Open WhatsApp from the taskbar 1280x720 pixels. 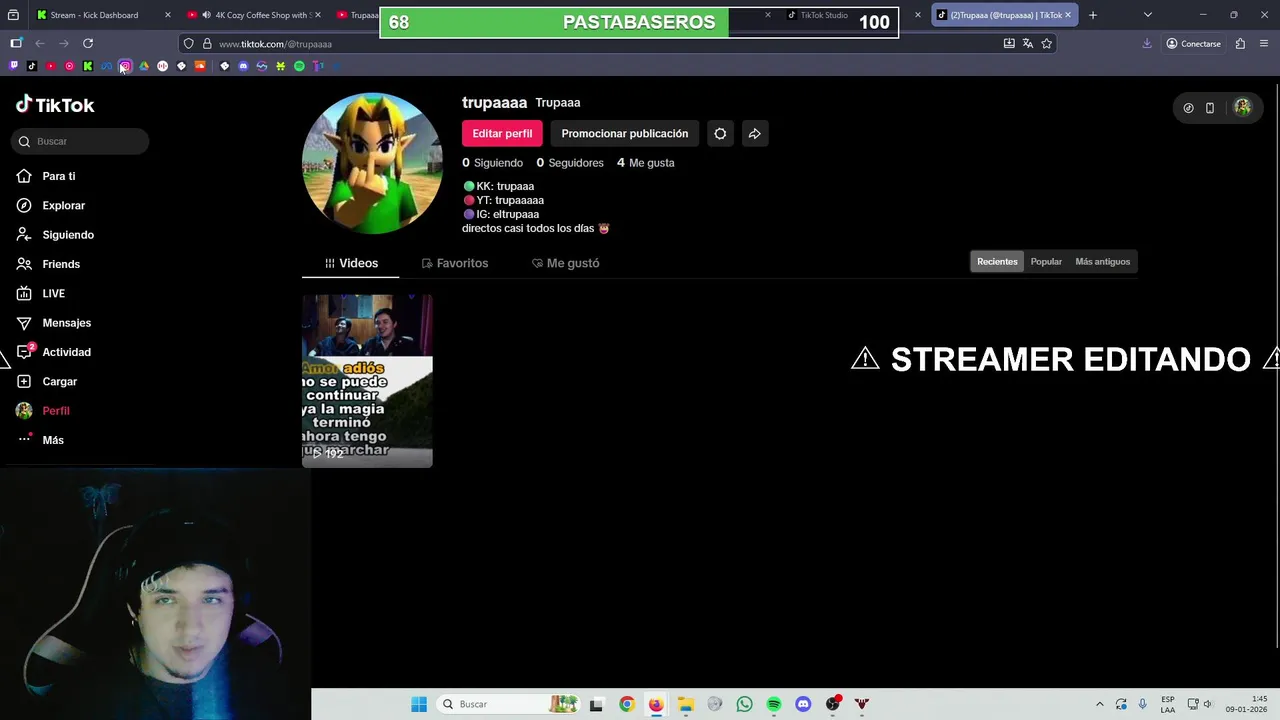pos(744,704)
